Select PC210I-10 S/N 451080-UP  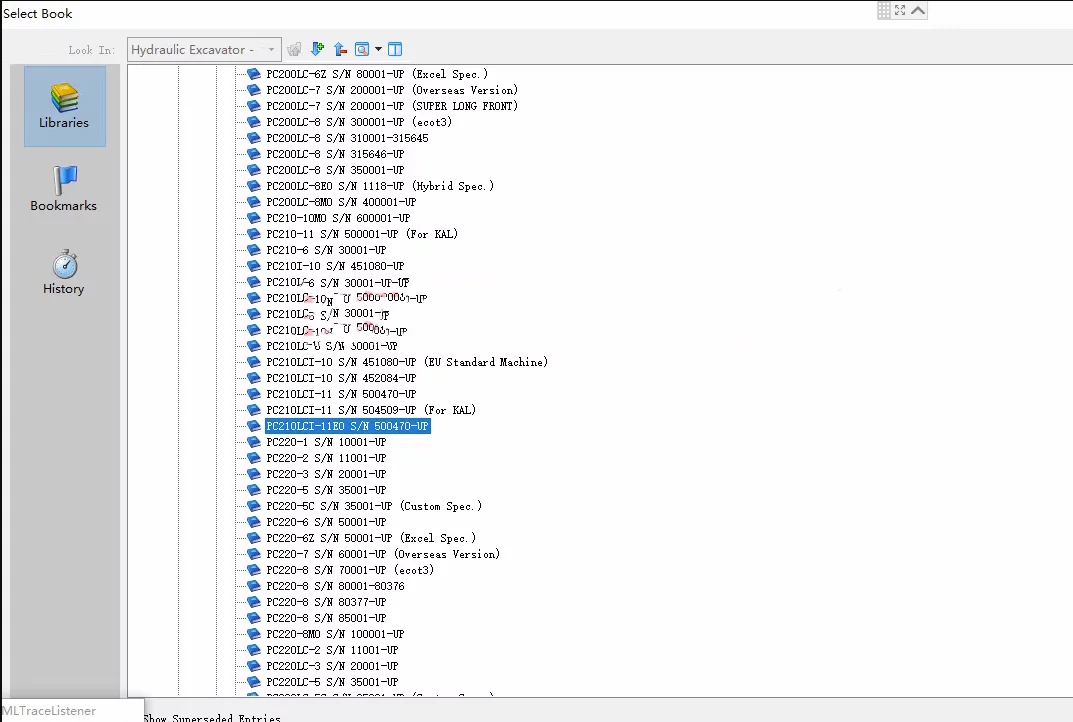335,266
